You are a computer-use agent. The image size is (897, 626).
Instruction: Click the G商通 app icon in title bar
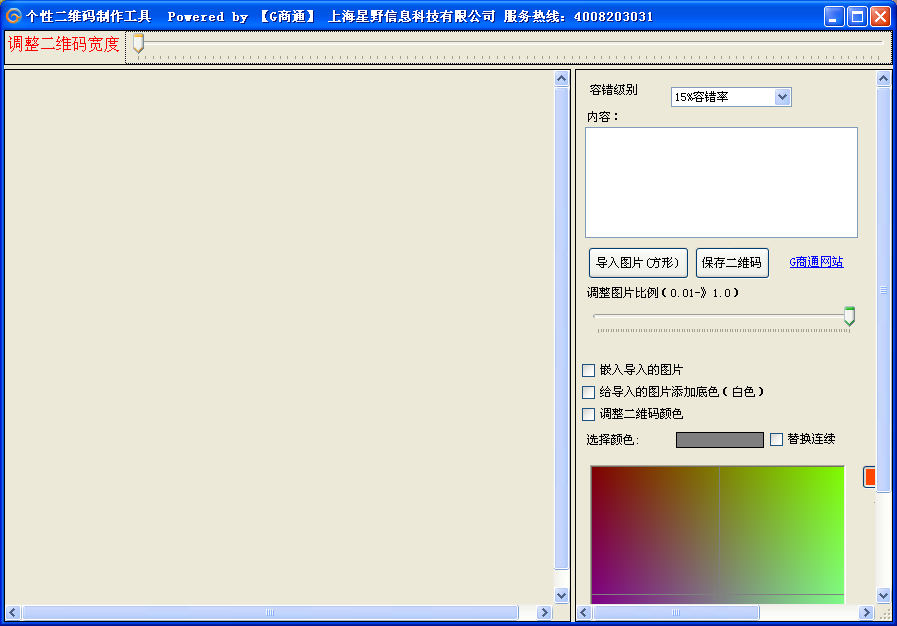click(x=13, y=16)
